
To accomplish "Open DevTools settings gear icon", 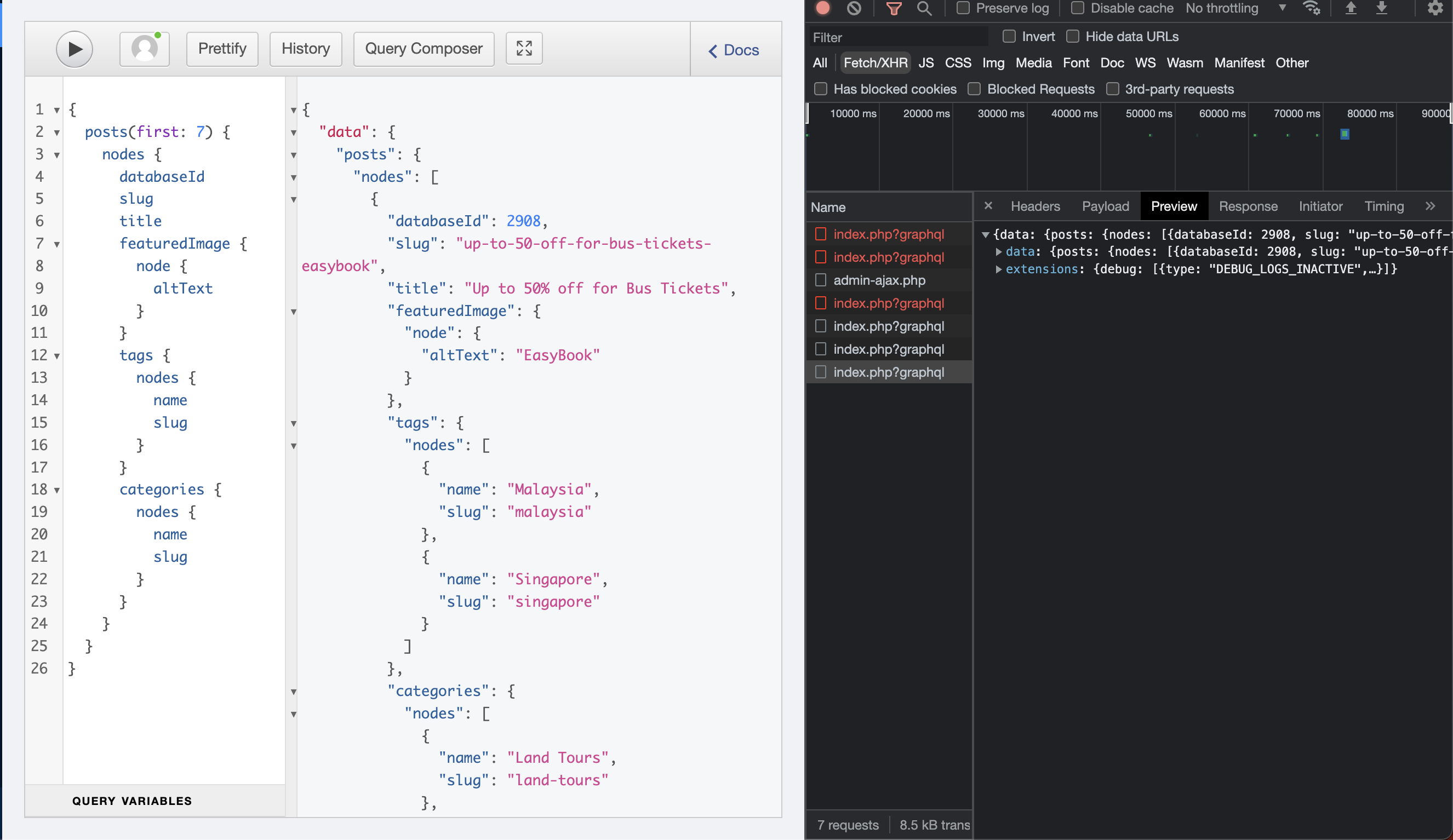I will (1434, 8).
